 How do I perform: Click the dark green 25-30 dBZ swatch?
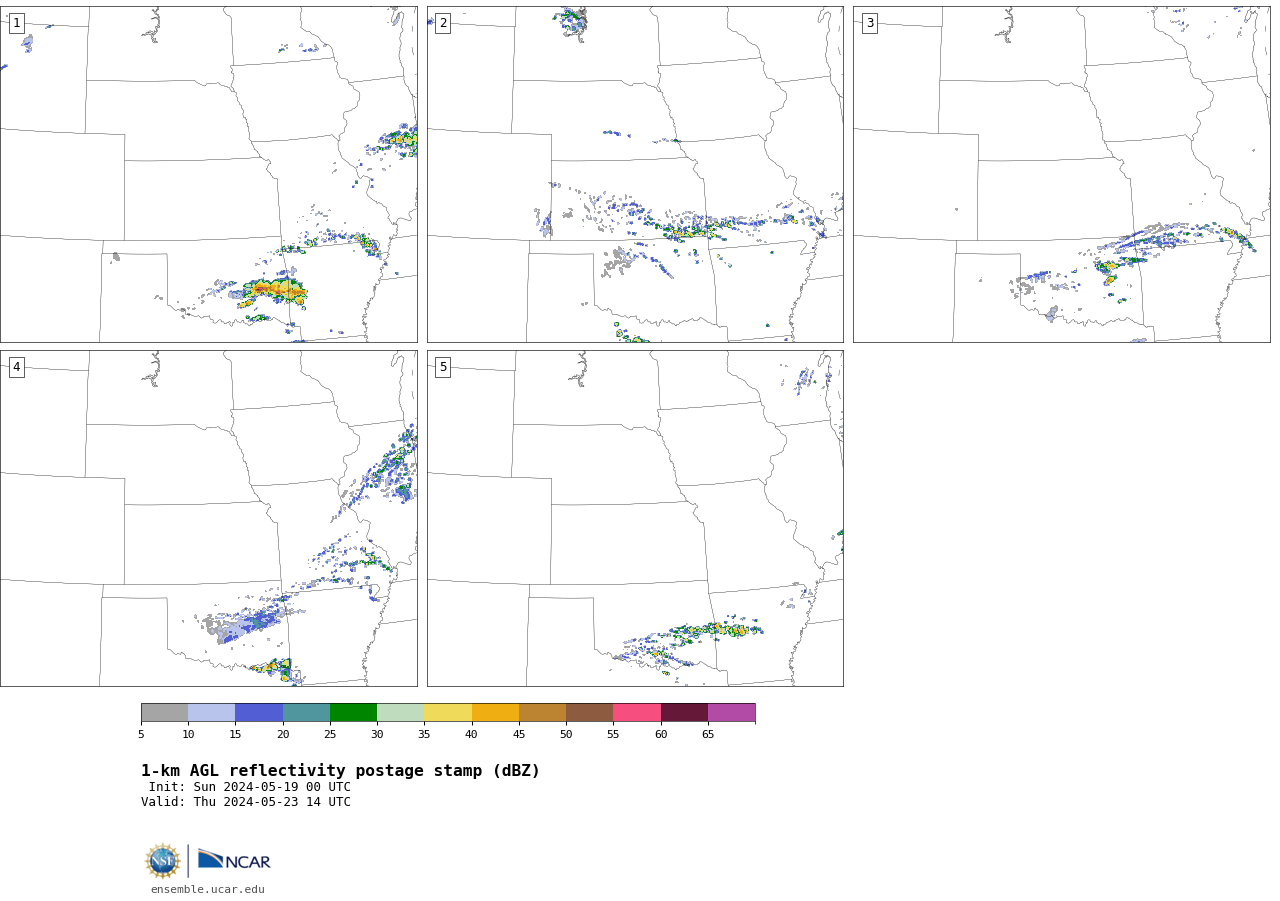(x=353, y=713)
